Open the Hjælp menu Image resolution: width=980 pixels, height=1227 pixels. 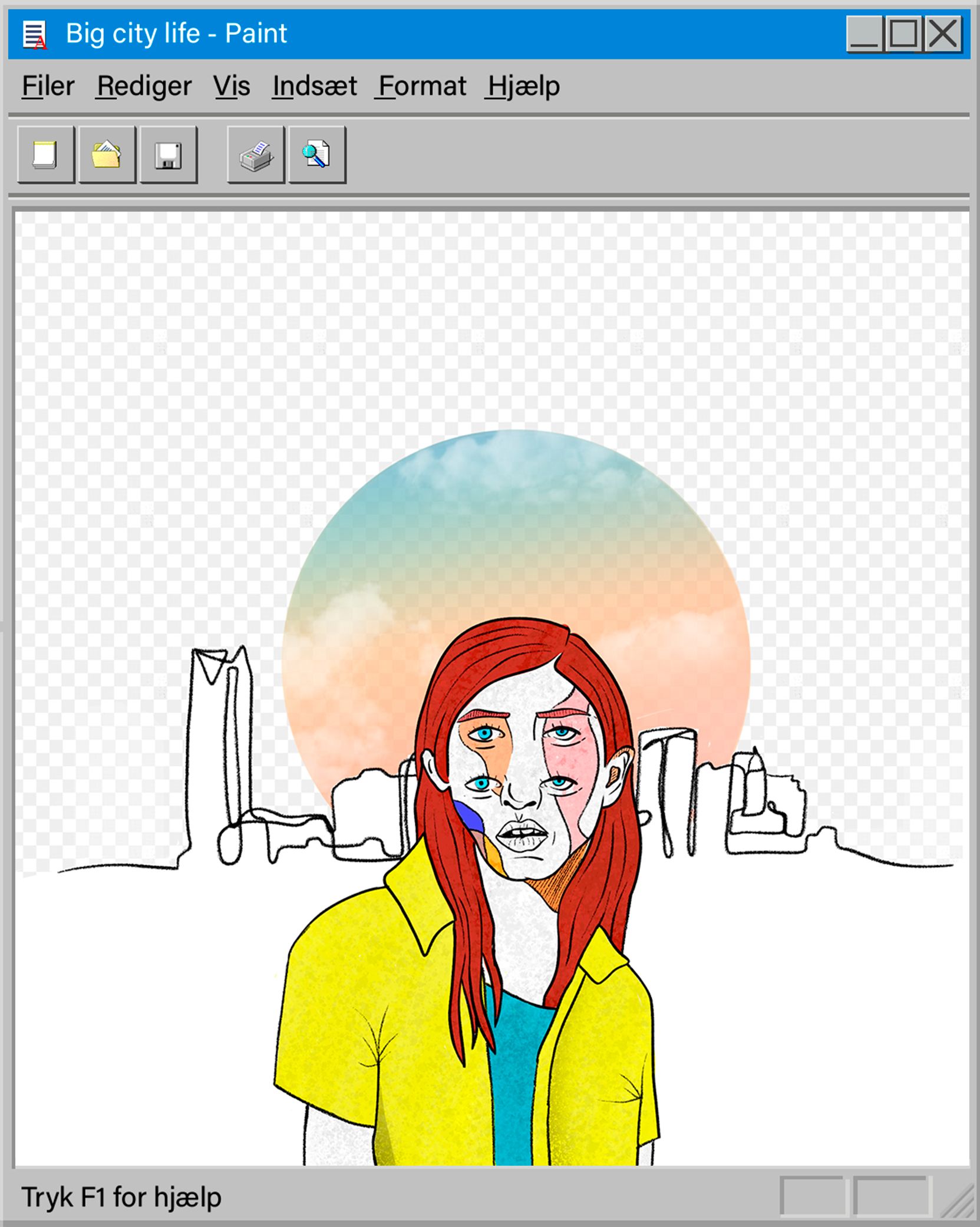point(523,86)
